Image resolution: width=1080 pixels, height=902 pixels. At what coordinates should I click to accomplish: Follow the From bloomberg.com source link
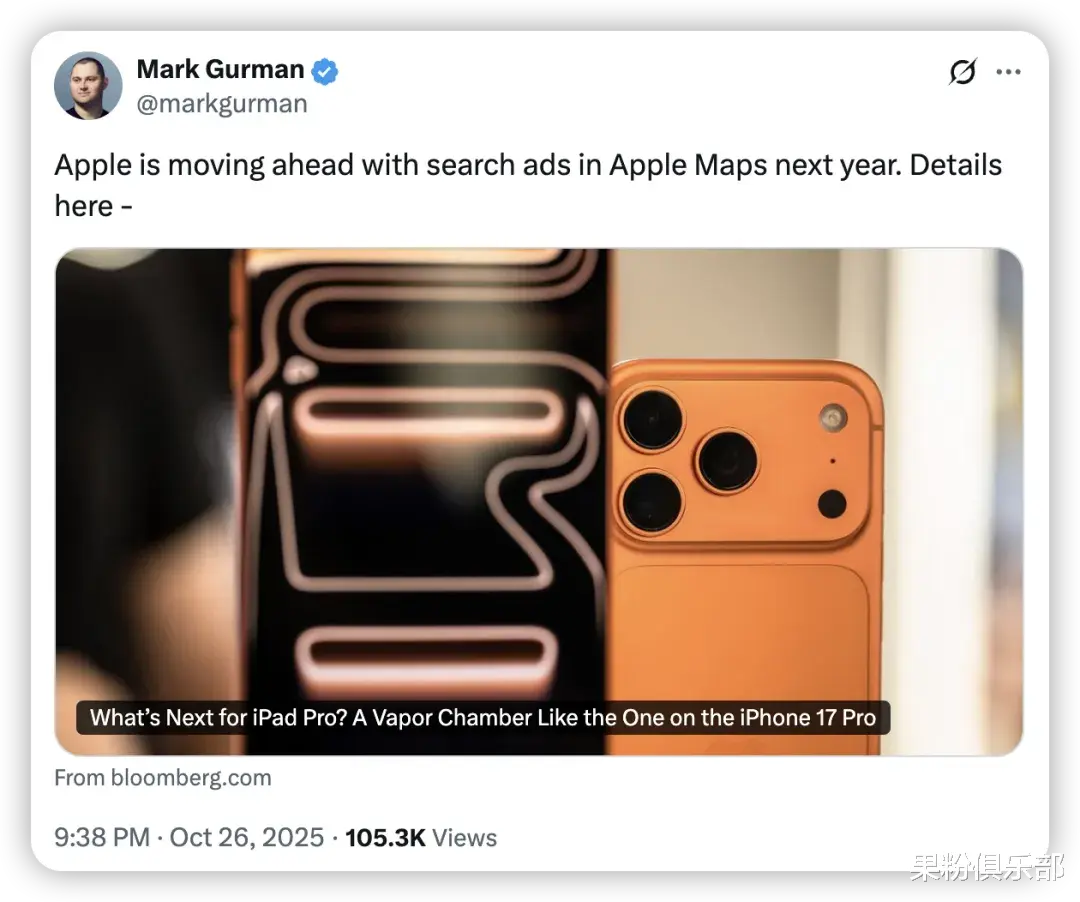pos(163,777)
